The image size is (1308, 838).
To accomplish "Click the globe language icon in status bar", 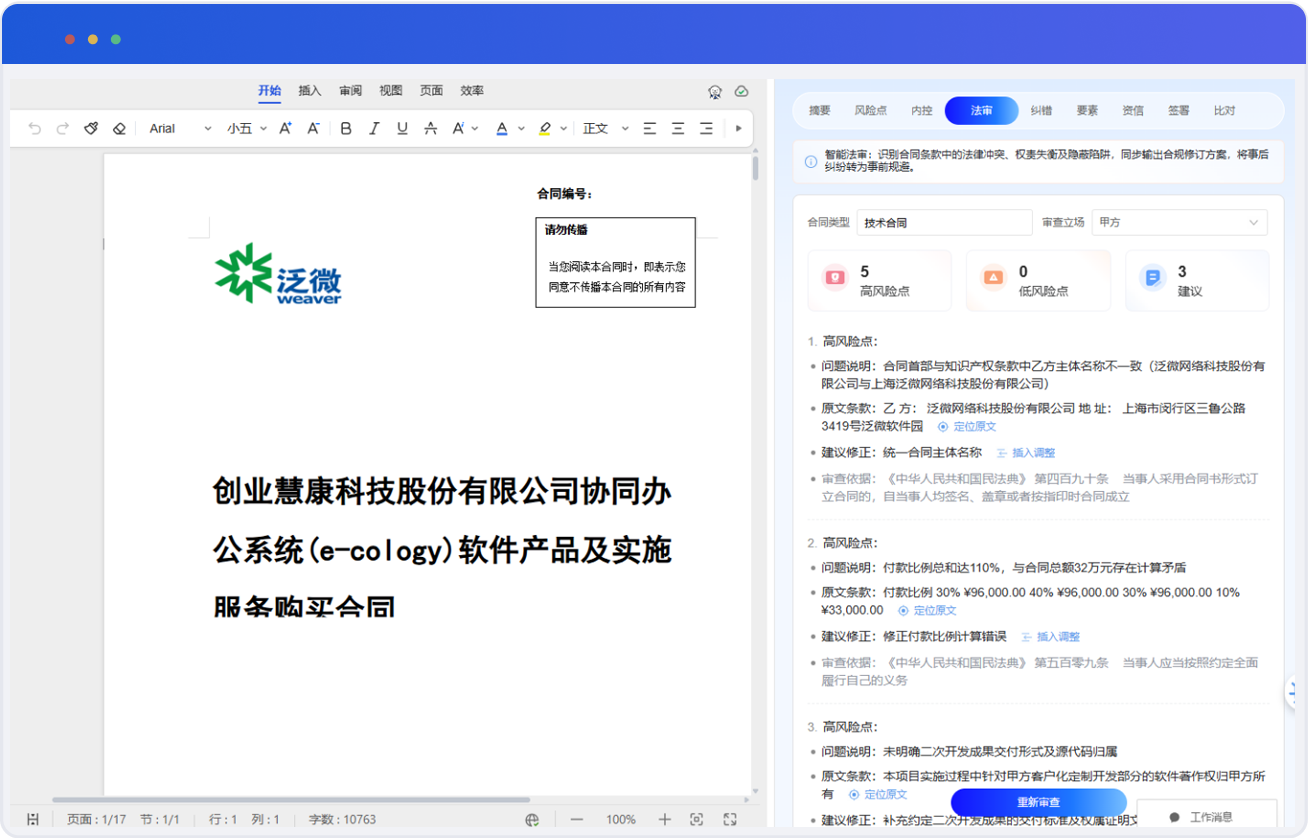I will (x=533, y=819).
